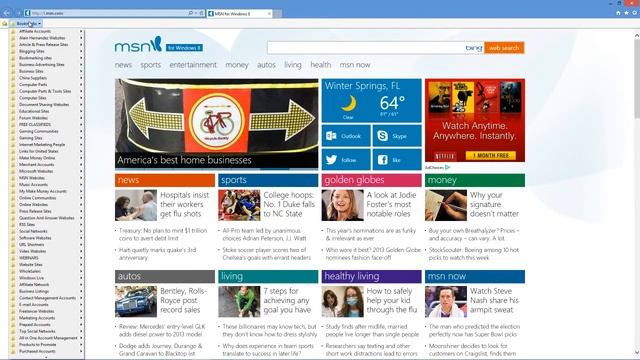Open the sports navigation link
The height and width of the screenshot is (360, 640).
pos(151,65)
